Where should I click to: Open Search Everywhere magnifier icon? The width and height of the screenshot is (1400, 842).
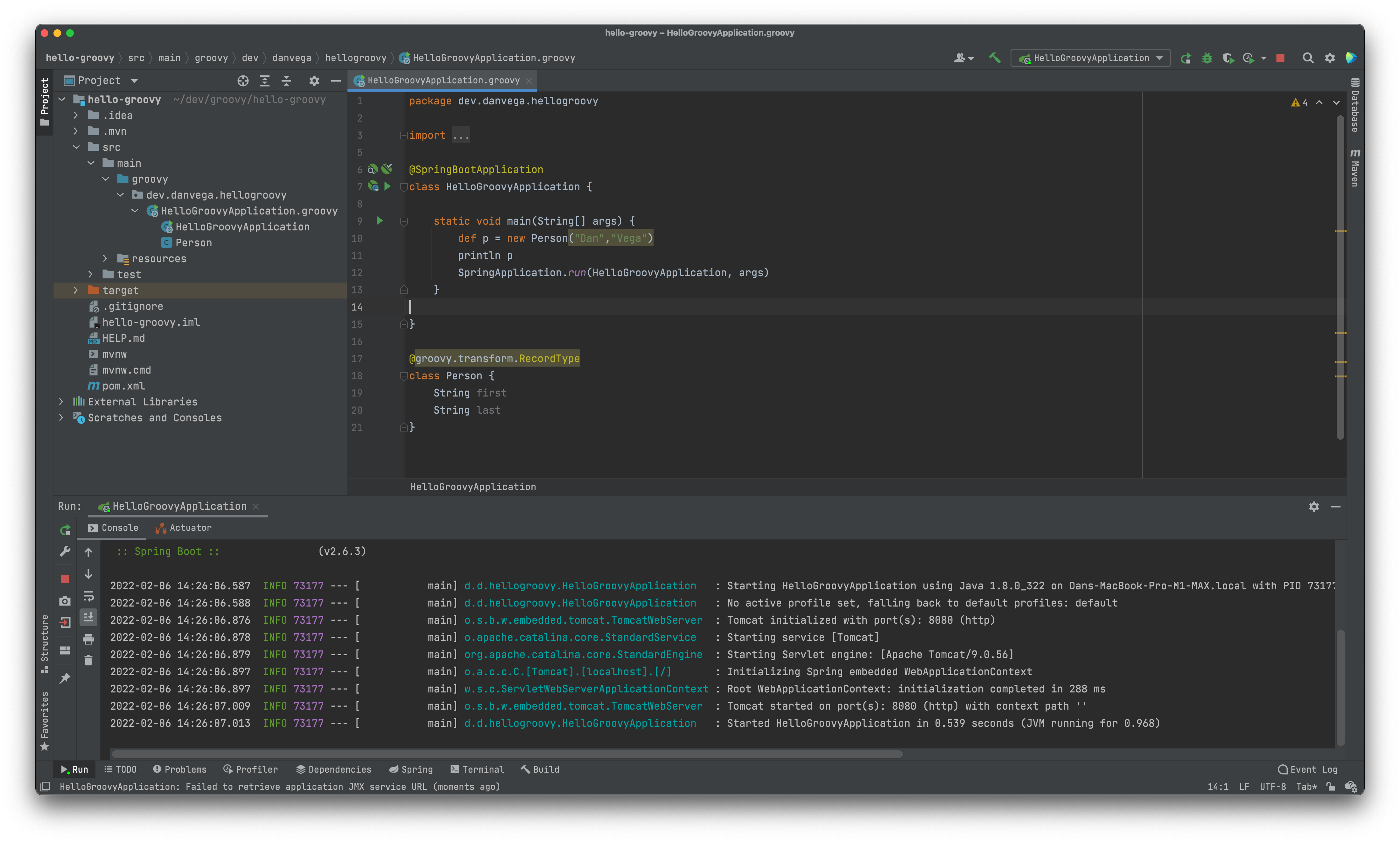click(1308, 58)
